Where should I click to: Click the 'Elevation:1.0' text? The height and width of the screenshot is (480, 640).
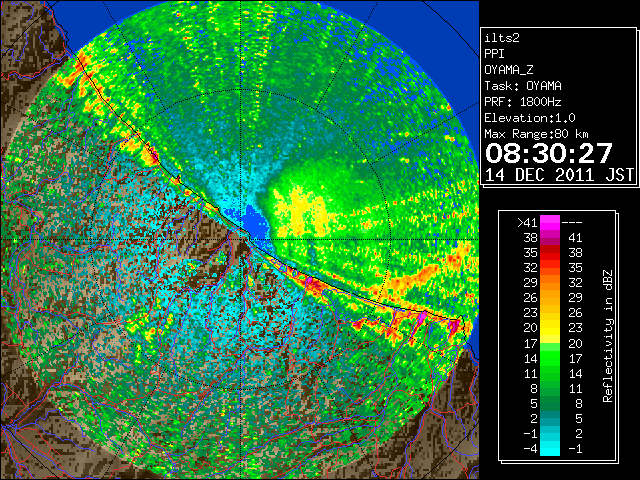pos(530,118)
